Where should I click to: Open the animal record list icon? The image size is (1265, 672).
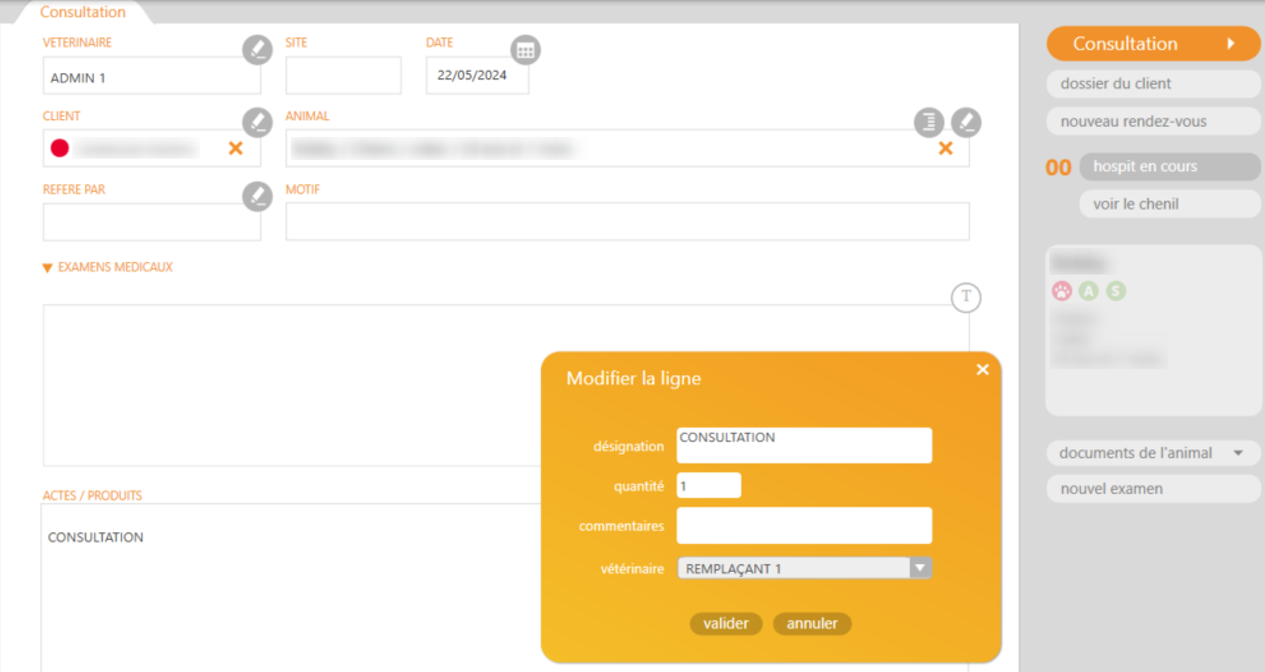coord(929,122)
